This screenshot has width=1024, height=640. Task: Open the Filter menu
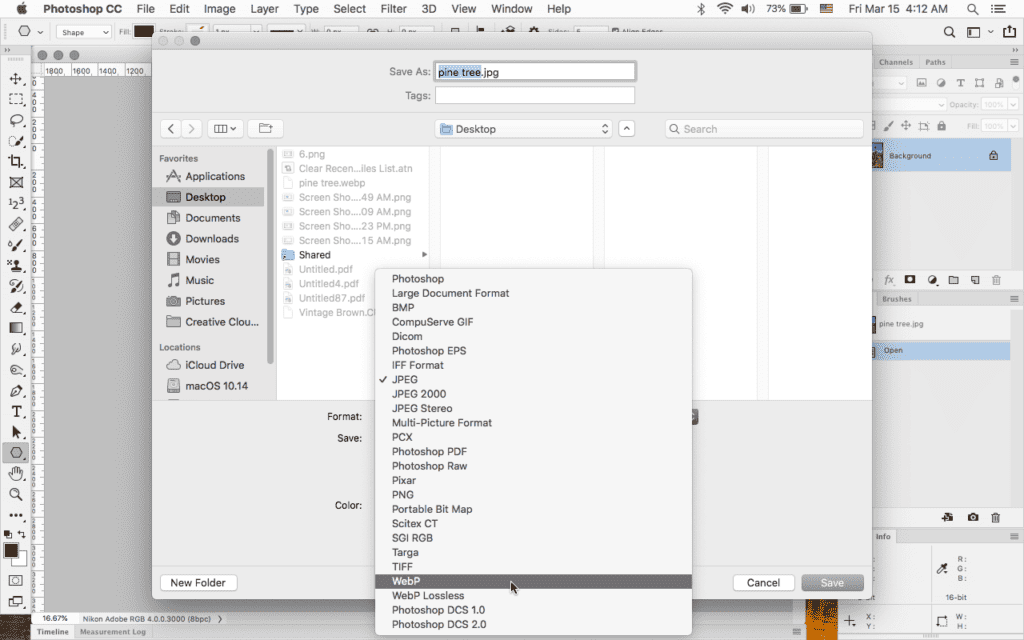pyautogui.click(x=393, y=9)
